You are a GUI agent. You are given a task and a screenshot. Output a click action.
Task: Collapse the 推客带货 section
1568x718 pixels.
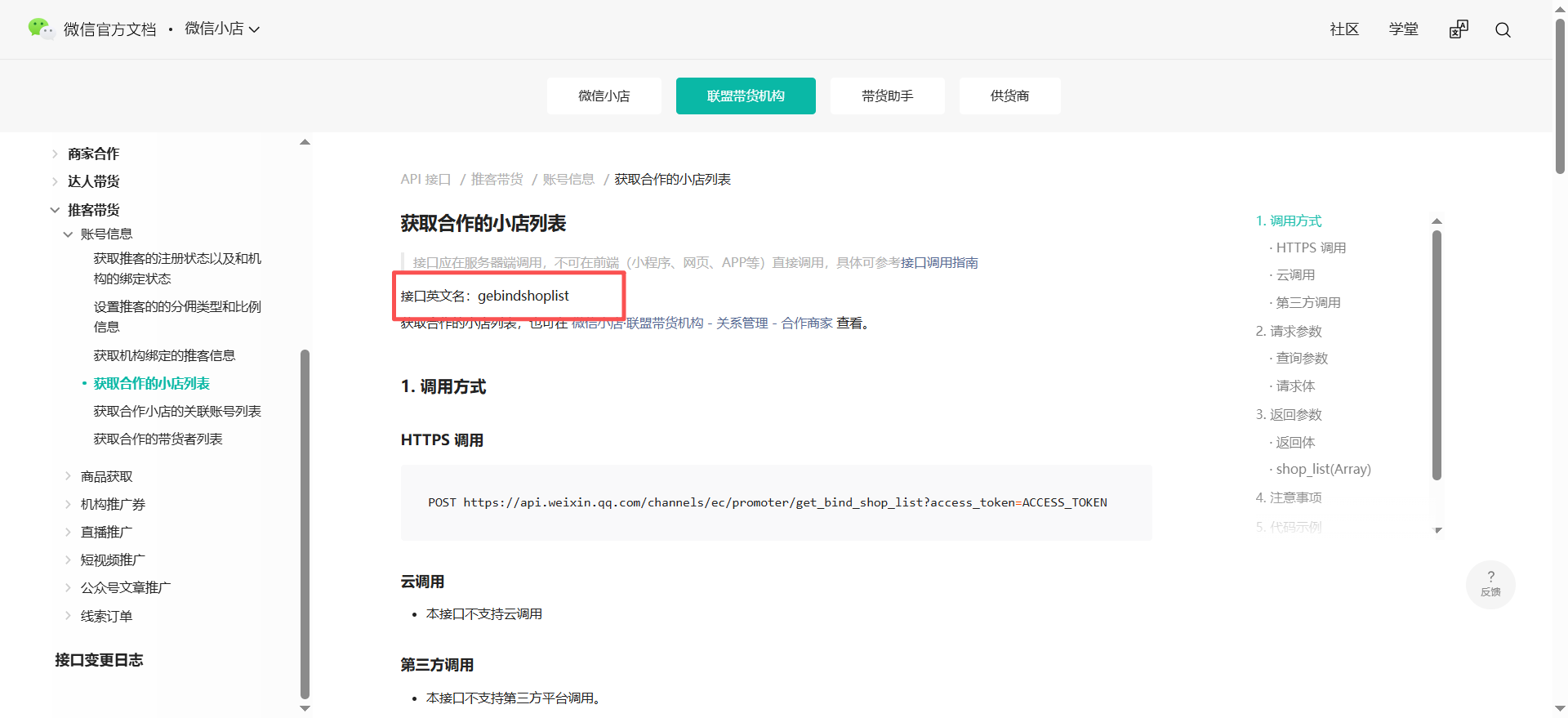click(x=55, y=210)
